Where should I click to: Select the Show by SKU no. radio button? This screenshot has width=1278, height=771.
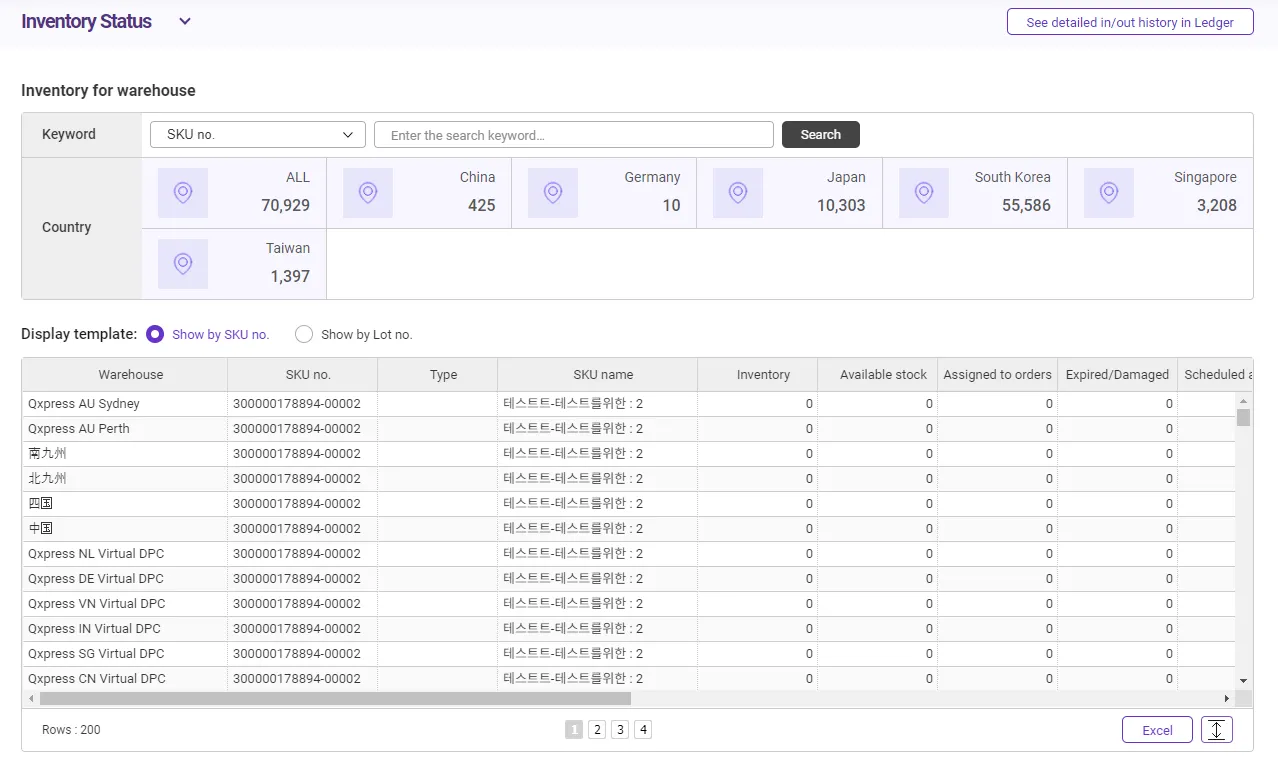coord(155,334)
